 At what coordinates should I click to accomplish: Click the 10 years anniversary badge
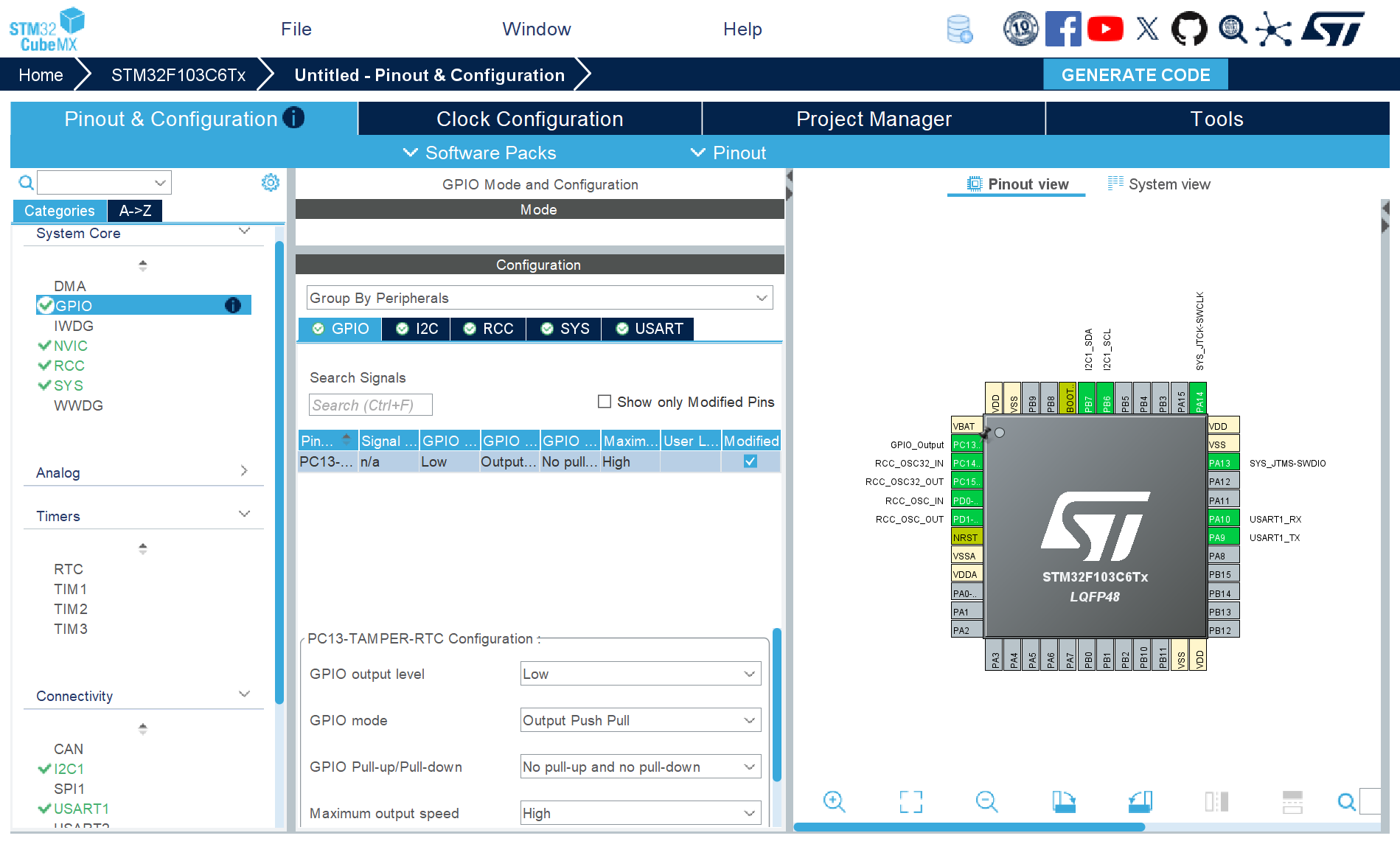[x=1021, y=29]
